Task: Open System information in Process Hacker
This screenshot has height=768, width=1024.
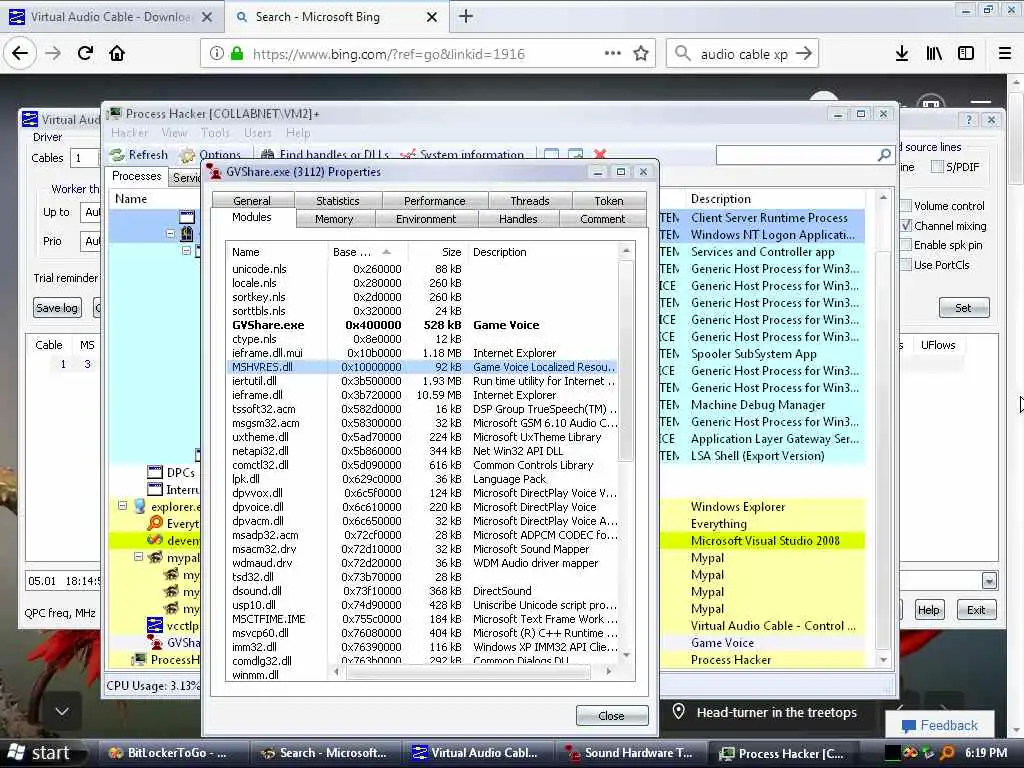Action: (462, 155)
